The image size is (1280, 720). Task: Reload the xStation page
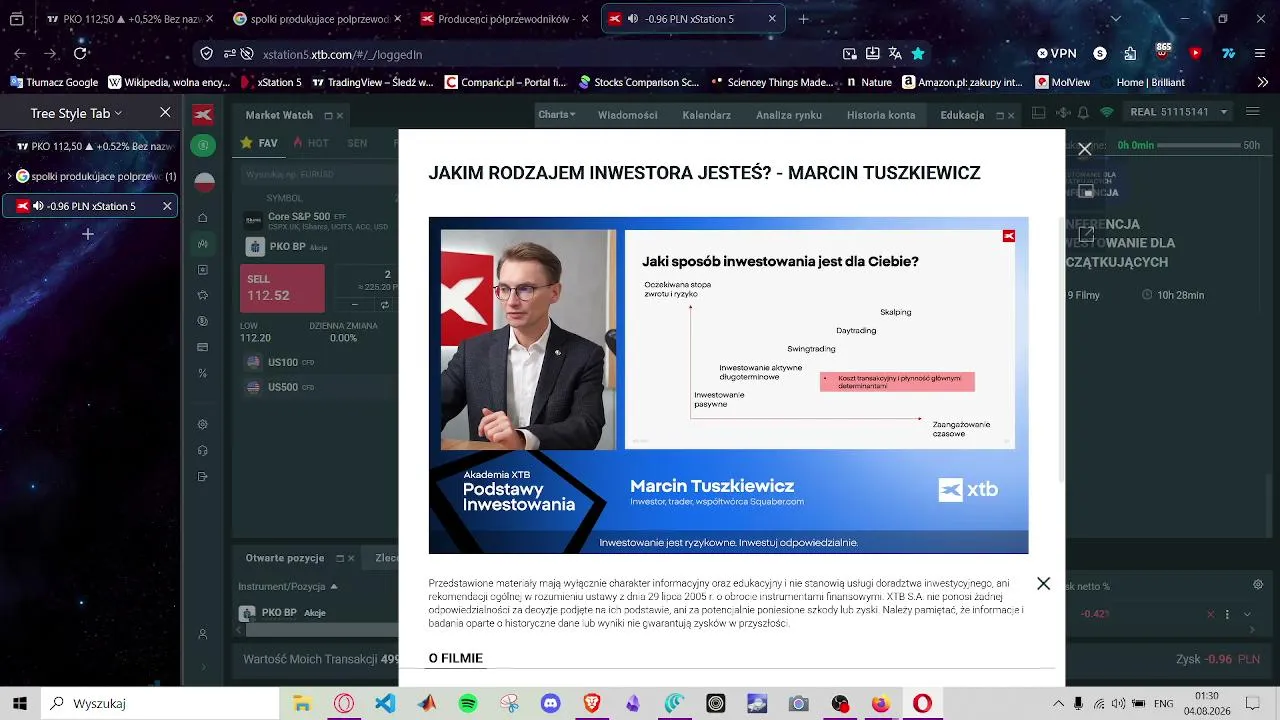pyautogui.click(x=80, y=54)
